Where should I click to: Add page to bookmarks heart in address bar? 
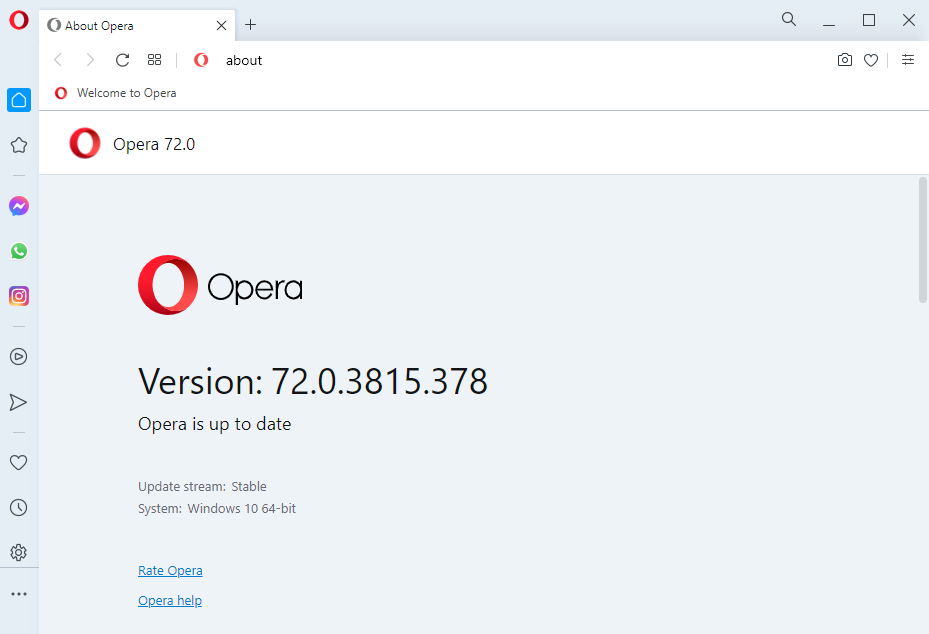pyautogui.click(x=871, y=60)
